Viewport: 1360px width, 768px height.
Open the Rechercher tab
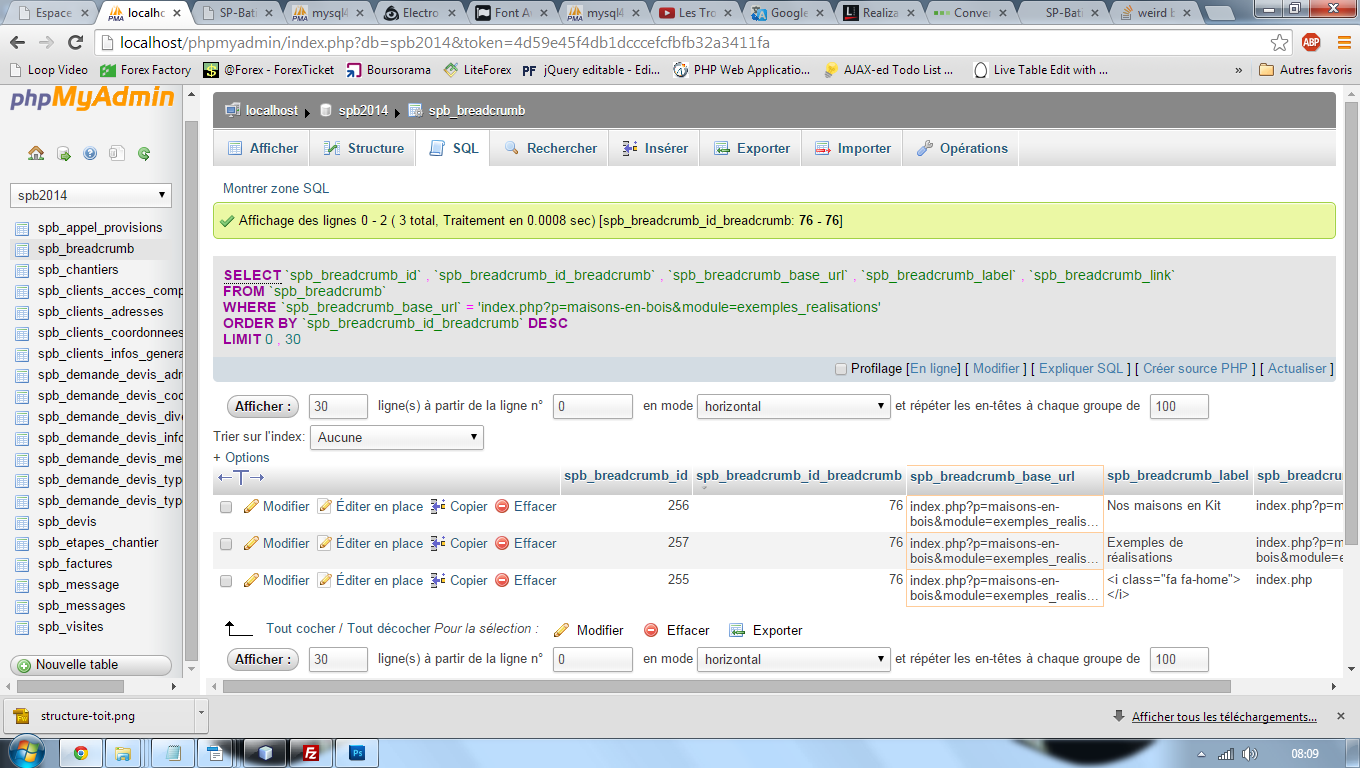[550, 148]
